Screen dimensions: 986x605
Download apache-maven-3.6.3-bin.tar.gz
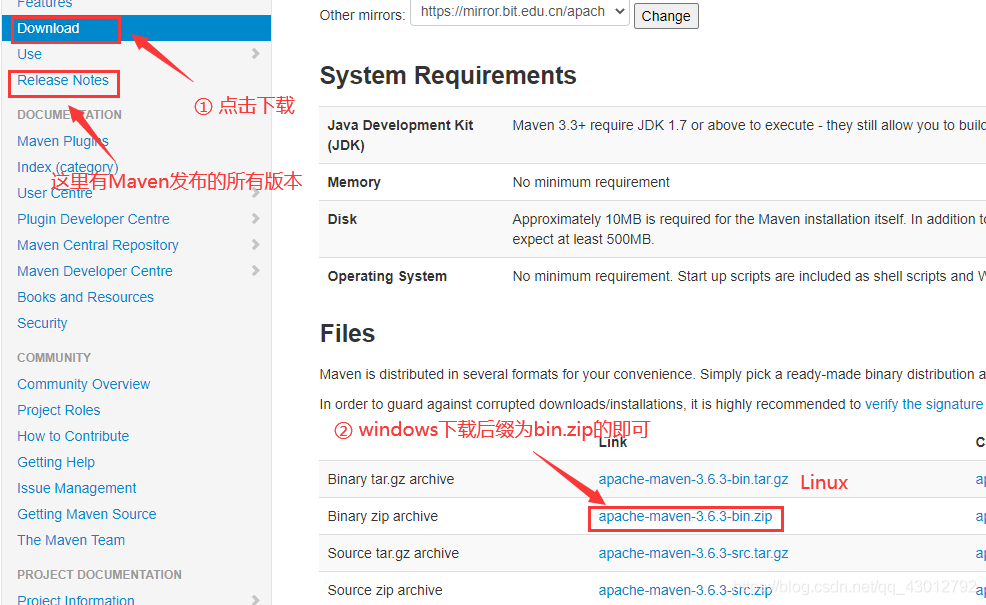pyautogui.click(x=693, y=479)
